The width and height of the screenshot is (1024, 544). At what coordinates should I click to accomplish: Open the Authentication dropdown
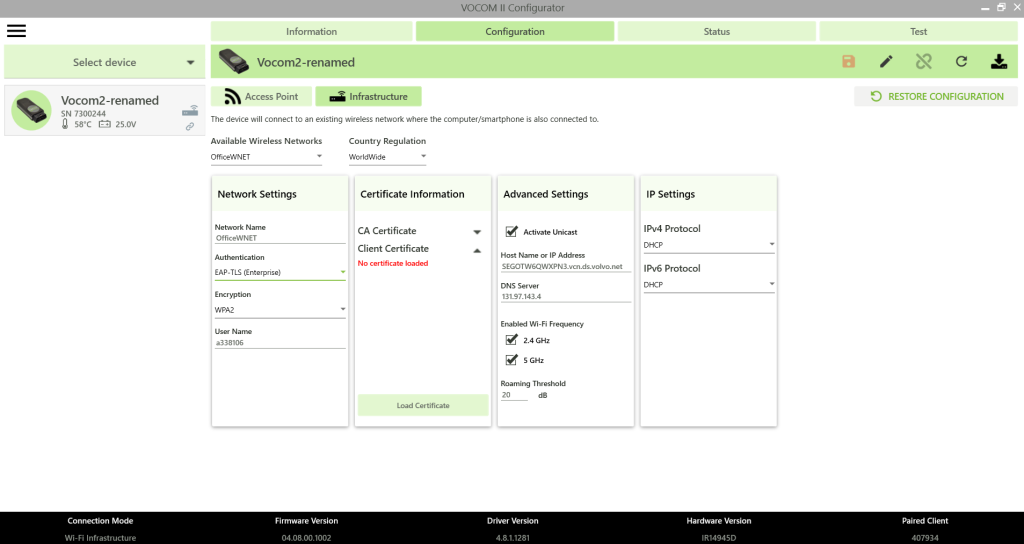pos(280,272)
